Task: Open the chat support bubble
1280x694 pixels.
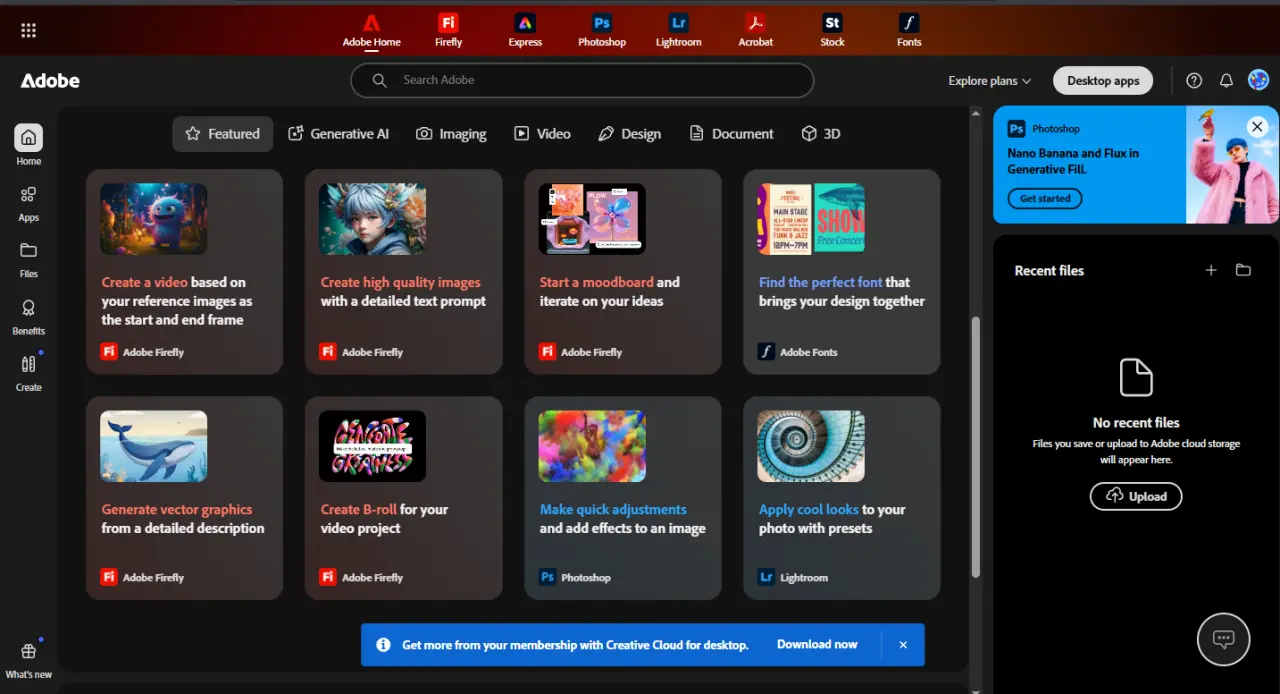Action: click(x=1223, y=639)
